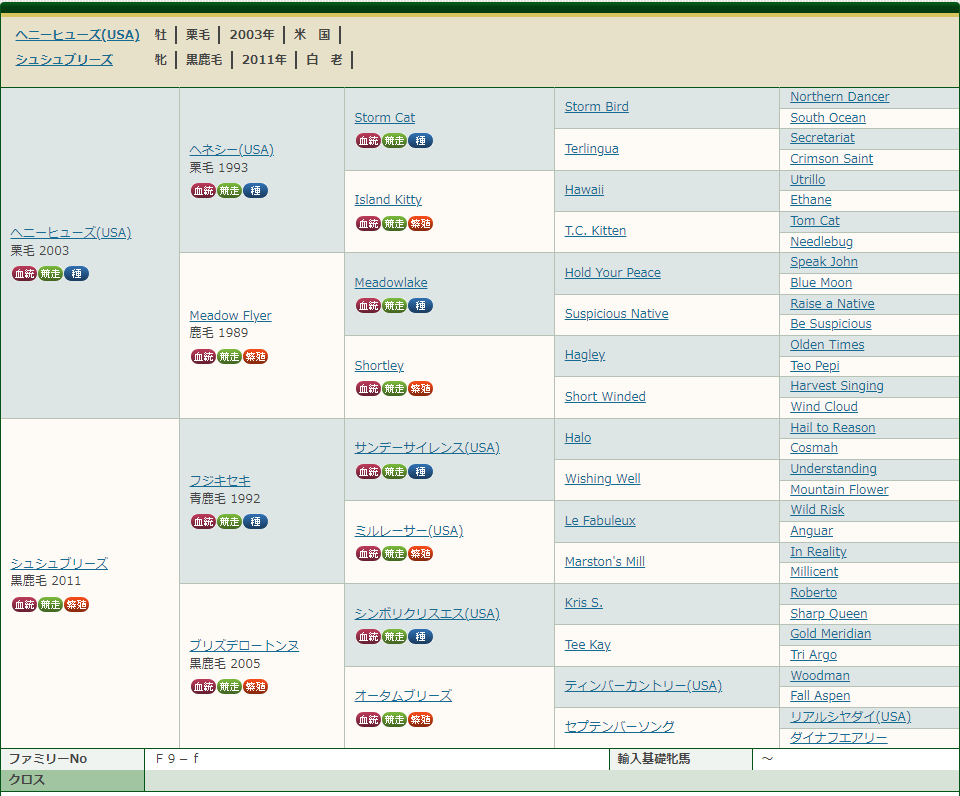Viewport: 960px width, 796px height.
Task: Click the ファミリーNo label
Action: click(48, 759)
